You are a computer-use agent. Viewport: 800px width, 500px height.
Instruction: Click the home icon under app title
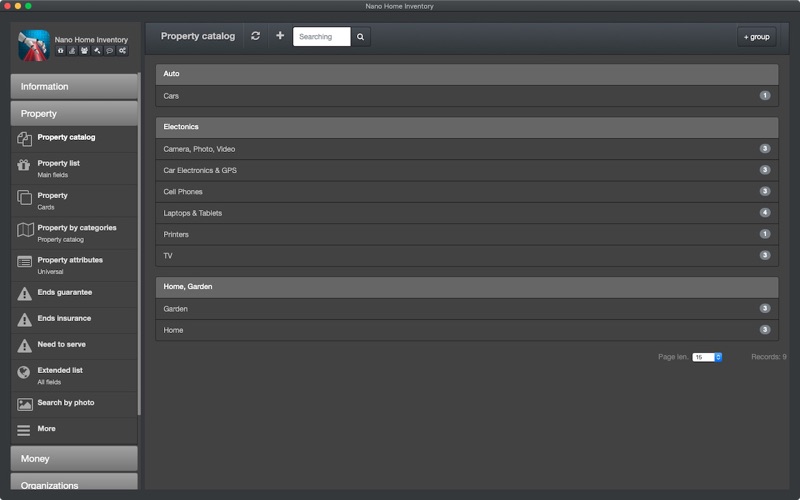[60, 51]
